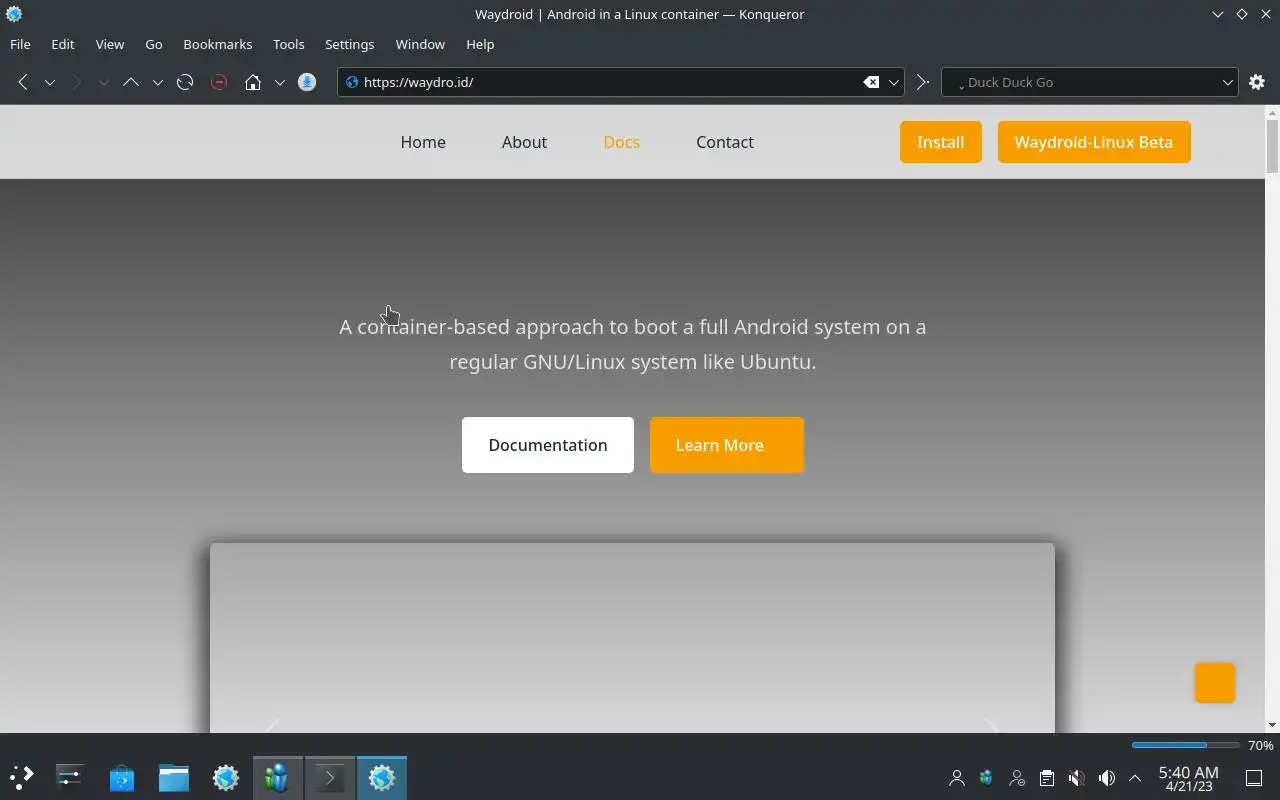Click the About link in site navigation
Viewport: 1280px width, 800px height.
(x=524, y=142)
